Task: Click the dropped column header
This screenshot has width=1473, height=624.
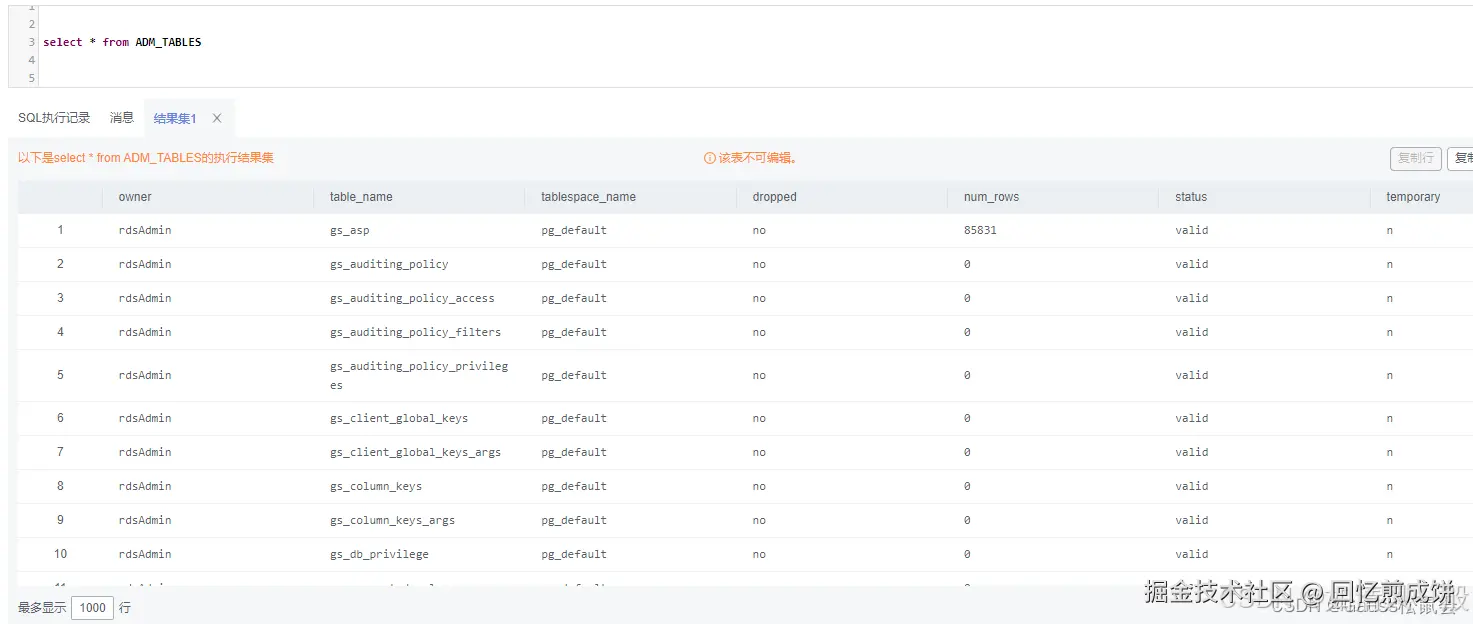Action: tap(774, 197)
